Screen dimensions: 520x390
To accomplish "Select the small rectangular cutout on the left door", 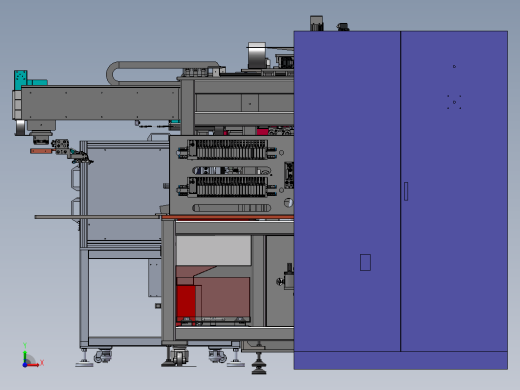I will (365, 262).
